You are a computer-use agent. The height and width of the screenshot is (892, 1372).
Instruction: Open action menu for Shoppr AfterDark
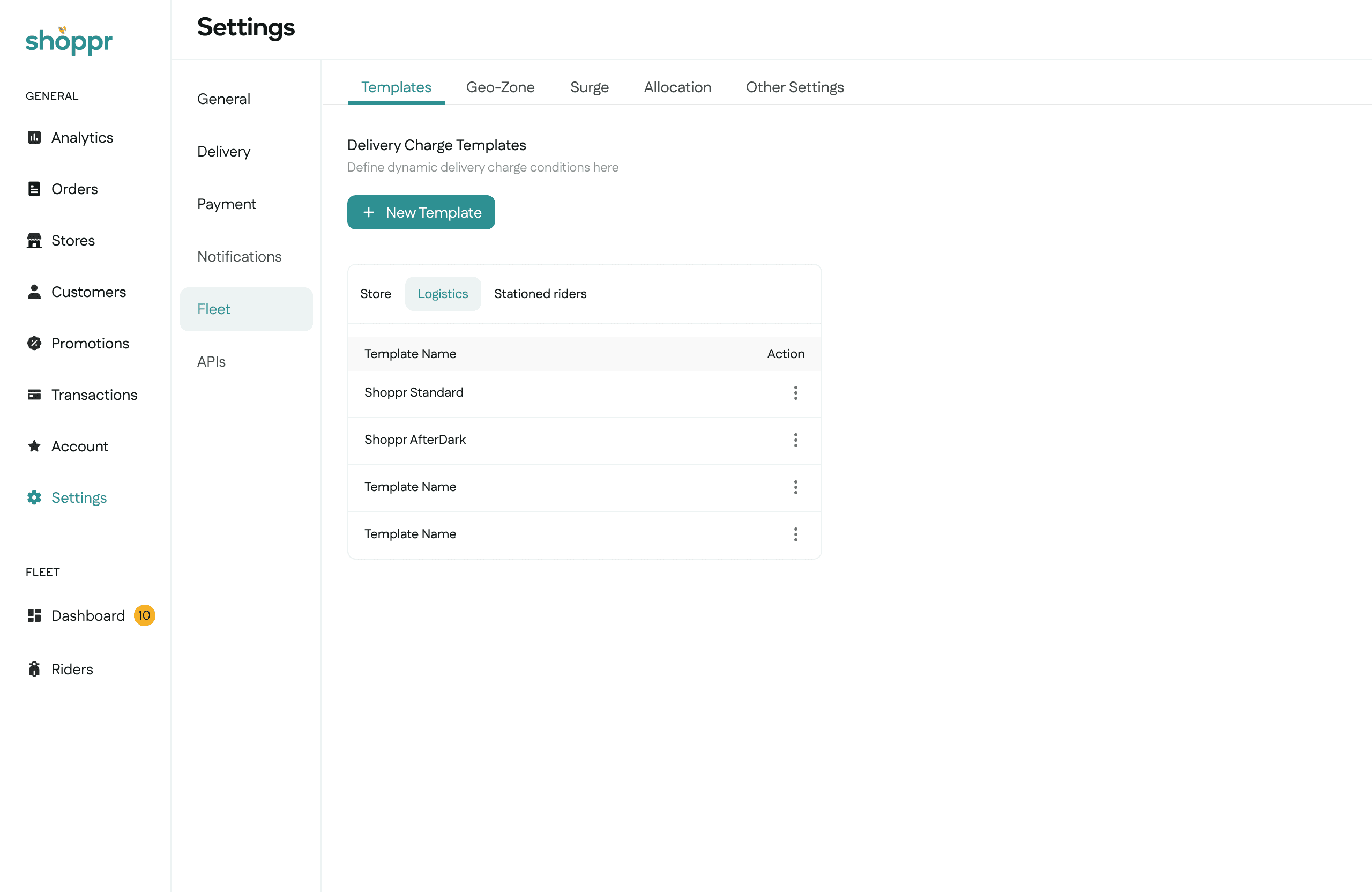795,440
